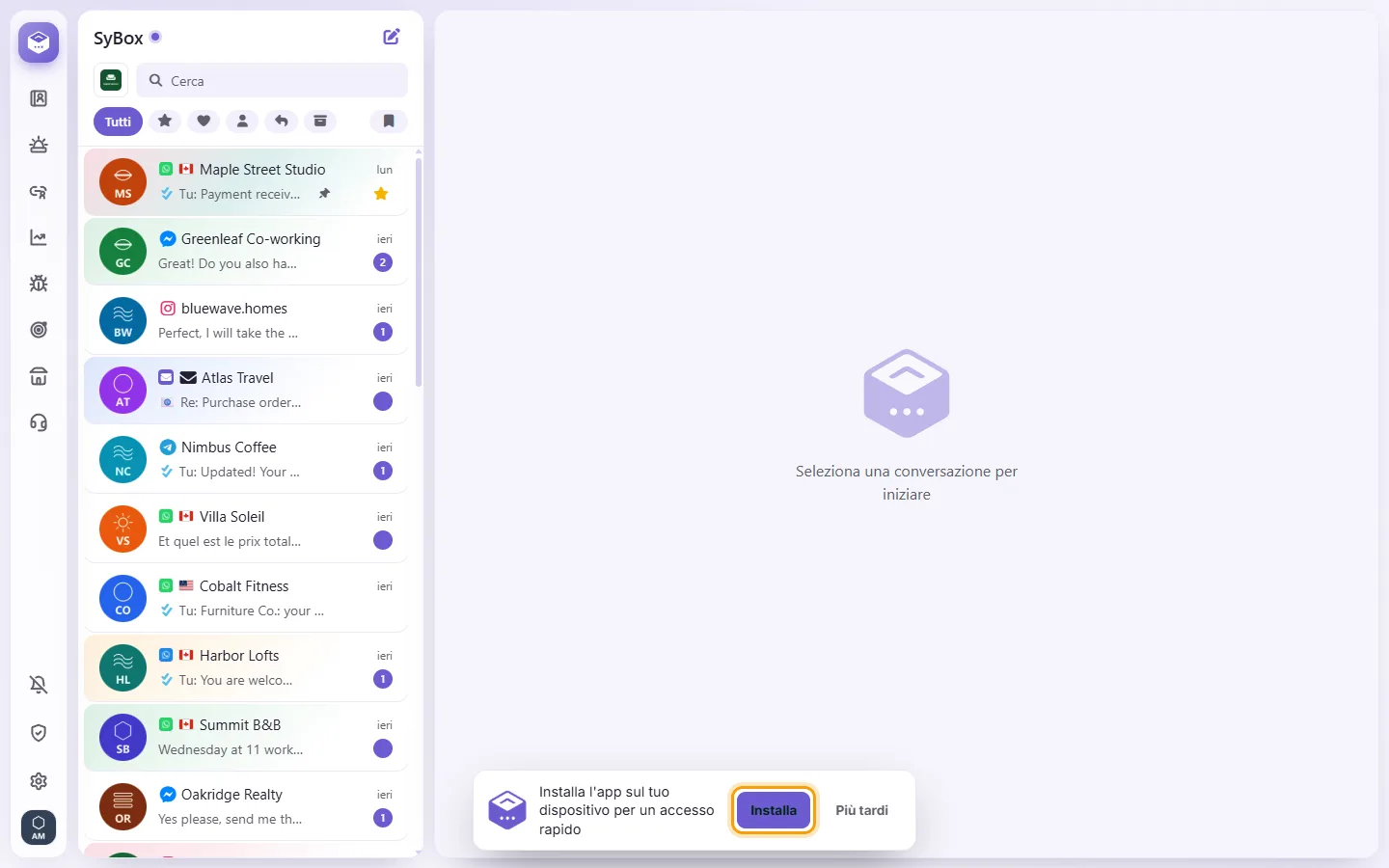Open the security shield sidebar icon
Image resolution: width=1389 pixels, height=868 pixels.
[x=39, y=733]
